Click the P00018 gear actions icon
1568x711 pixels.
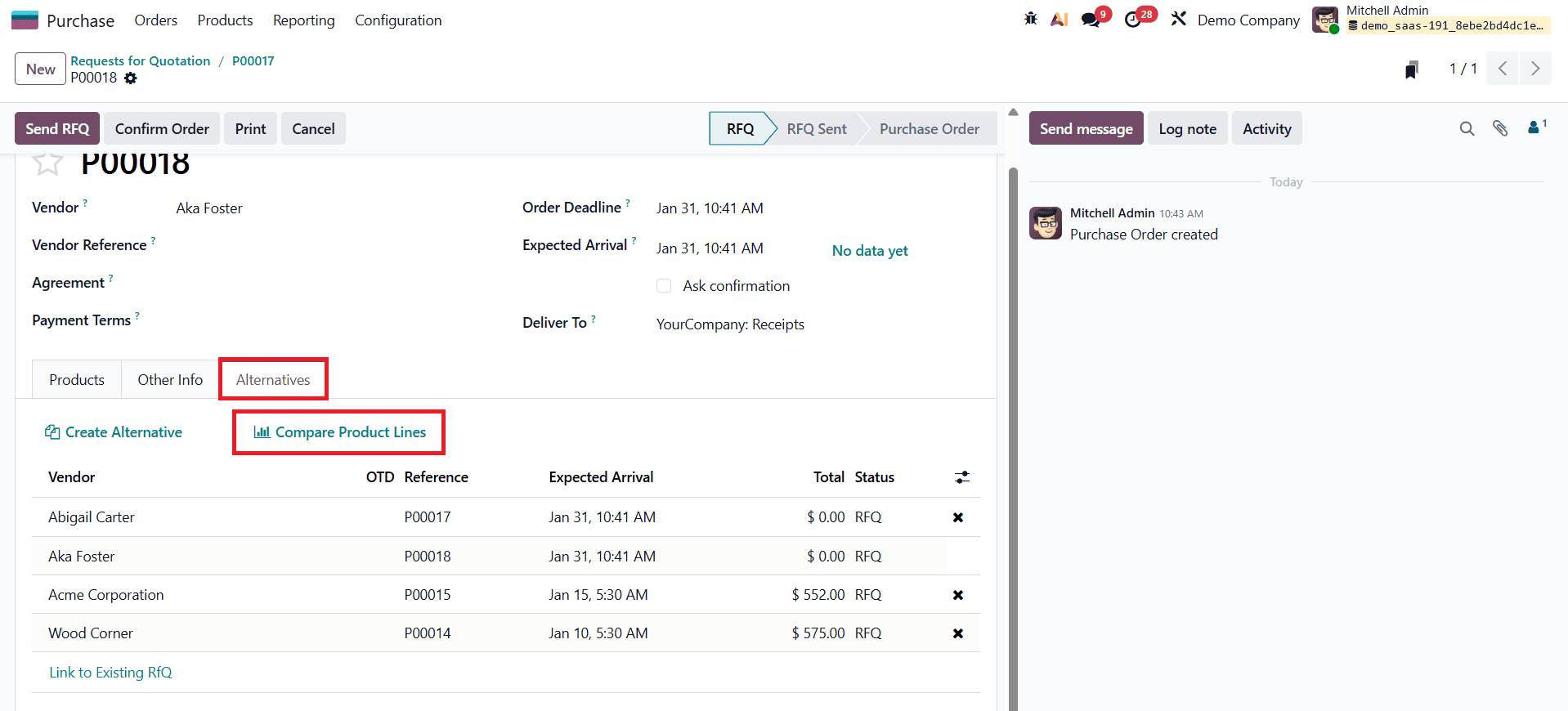(131, 78)
